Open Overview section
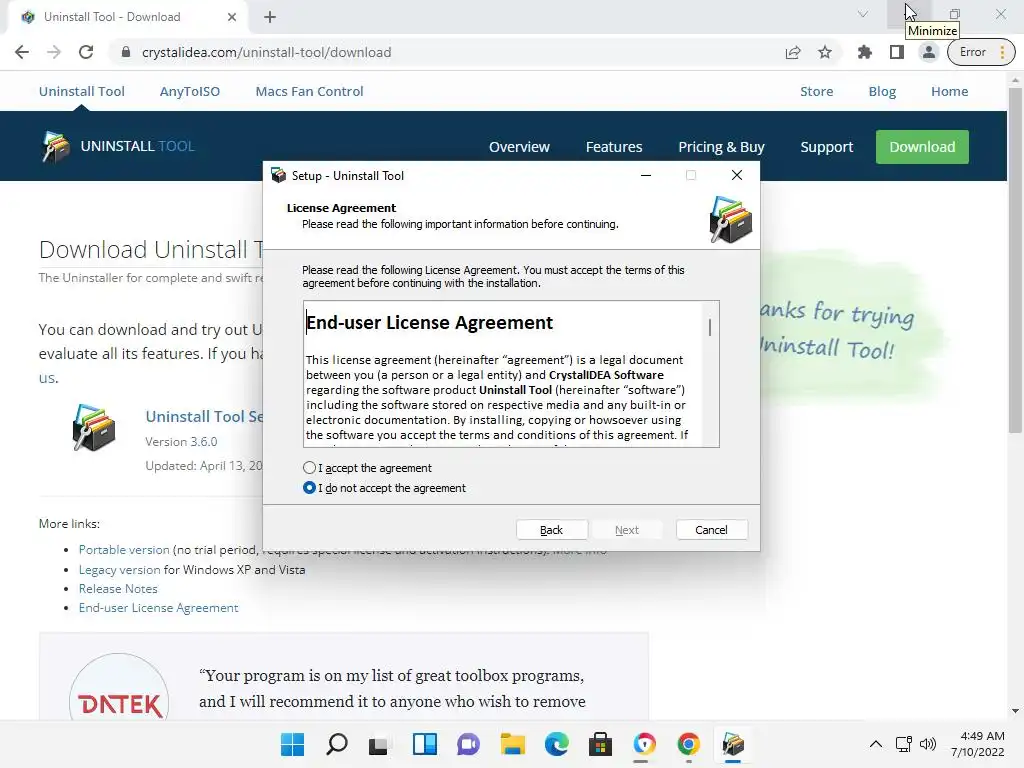1024x768 pixels. point(519,147)
